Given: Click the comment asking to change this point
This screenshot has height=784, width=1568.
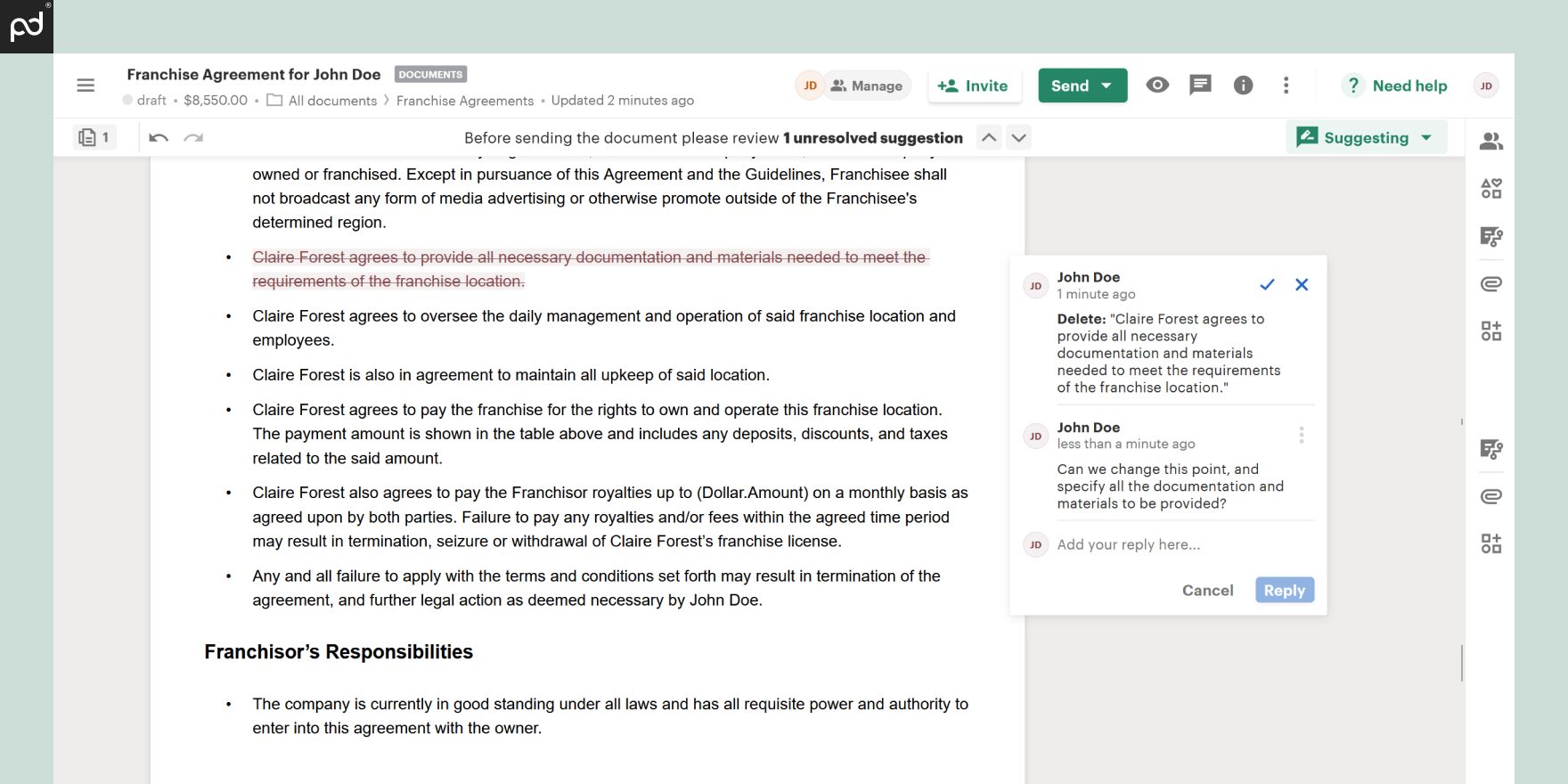Looking at the screenshot, I should click(1170, 486).
